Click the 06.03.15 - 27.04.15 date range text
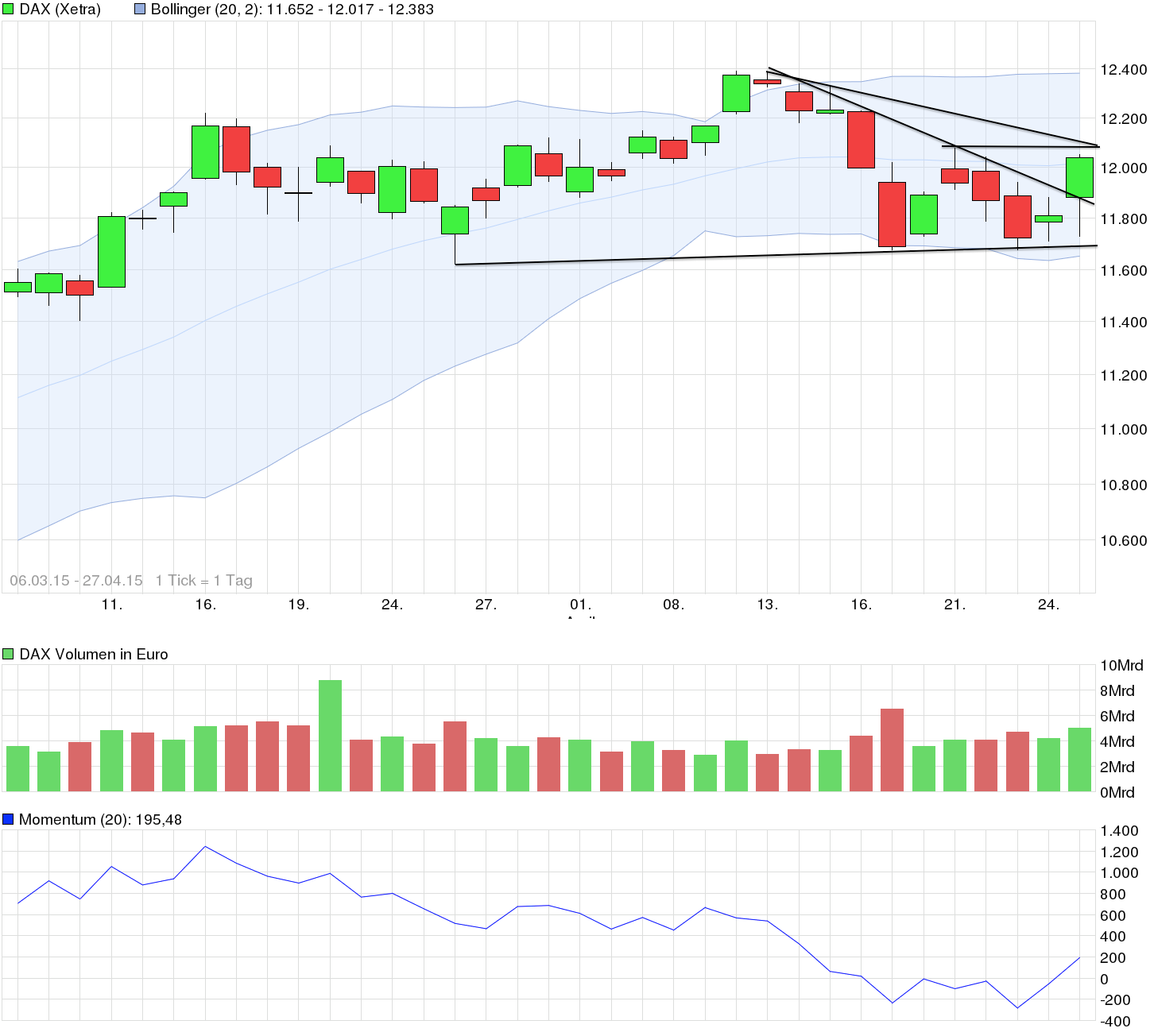1154x1036 pixels. (x=76, y=581)
